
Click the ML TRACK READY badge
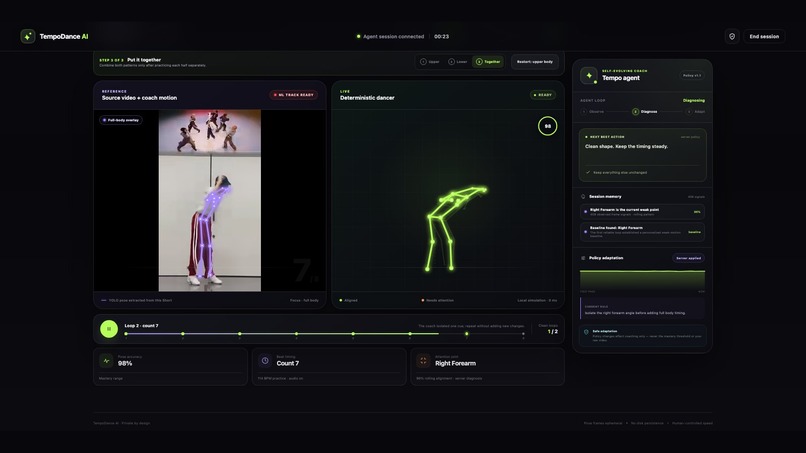click(x=294, y=95)
